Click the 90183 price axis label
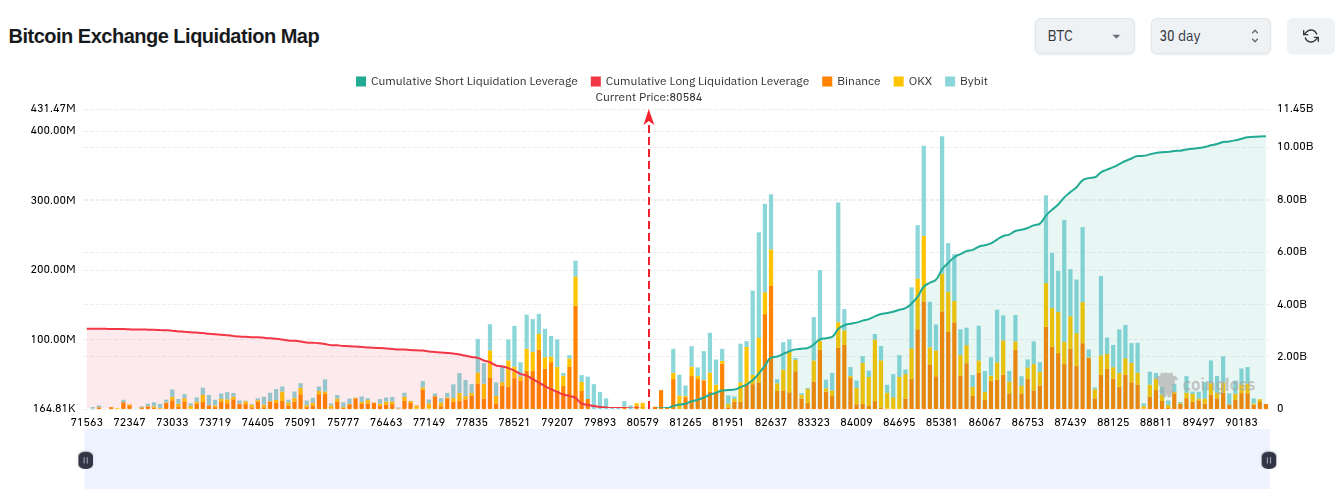The width and height of the screenshot is (1342, 496). pyautogui.click(x=1242, y=423)
